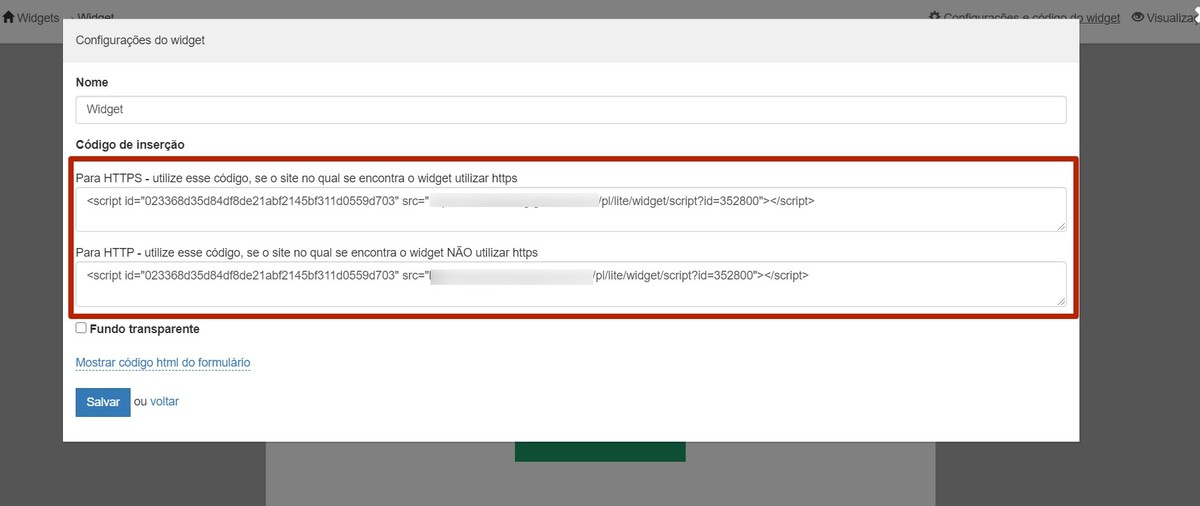1200x506 pixels.
Task: Click the Código de inserção label
Action: point(130,145)
